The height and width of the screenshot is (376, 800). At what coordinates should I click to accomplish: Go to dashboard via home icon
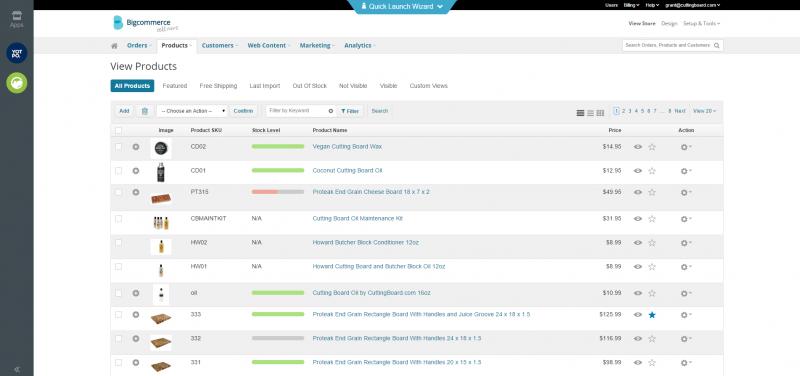(114, 45)
